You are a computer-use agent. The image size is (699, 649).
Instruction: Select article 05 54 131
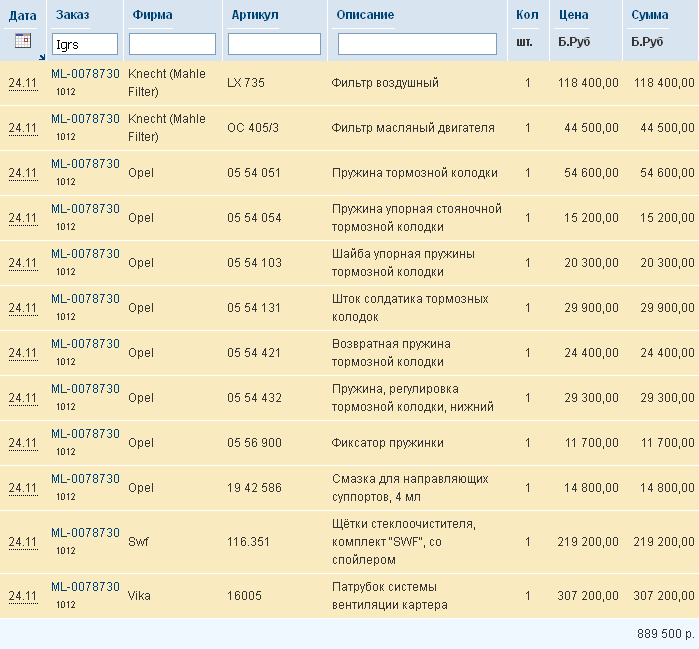254,308
